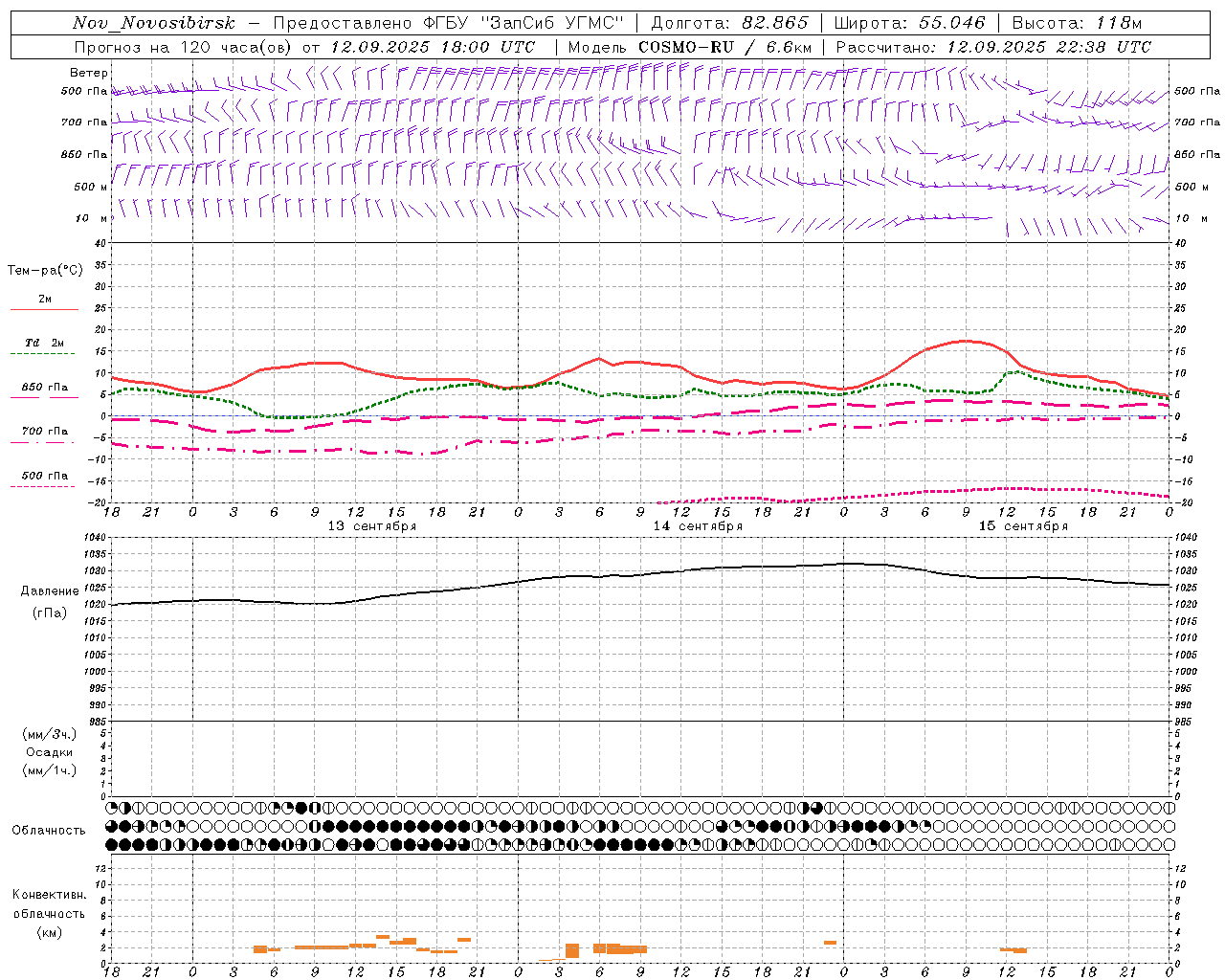The height and width of the screenshot is (980, 1225).
Task: Click the 'Модель COSMO-RU / 6.6км' label
Action: (x=690, y=47)
